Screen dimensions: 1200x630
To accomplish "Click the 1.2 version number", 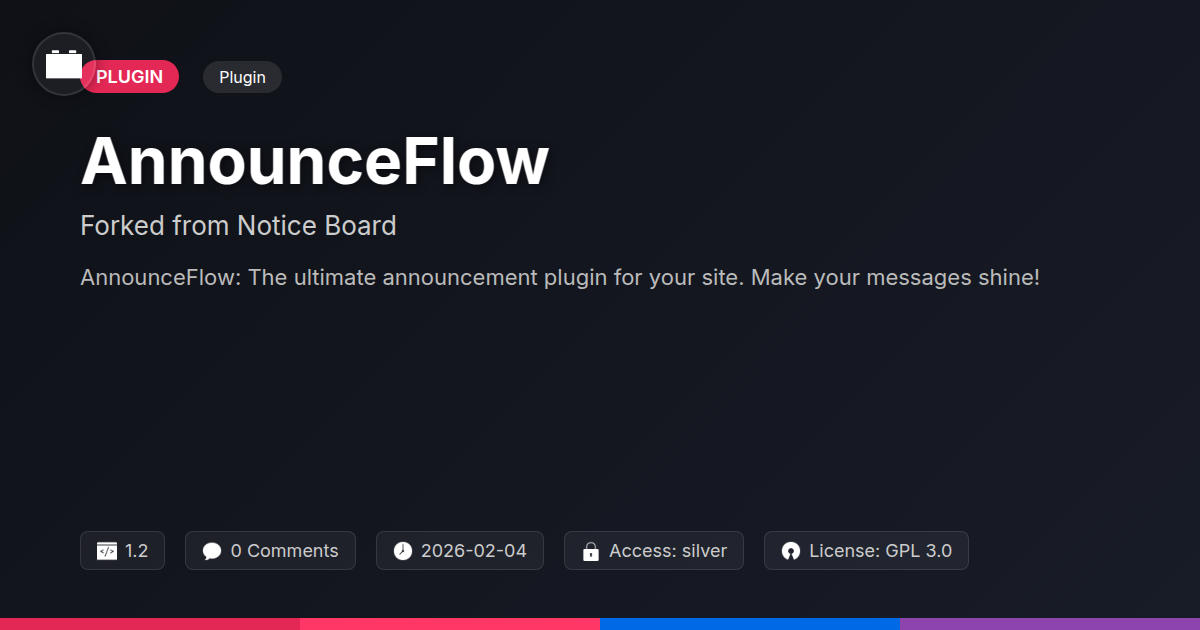I will coord(137,551).
